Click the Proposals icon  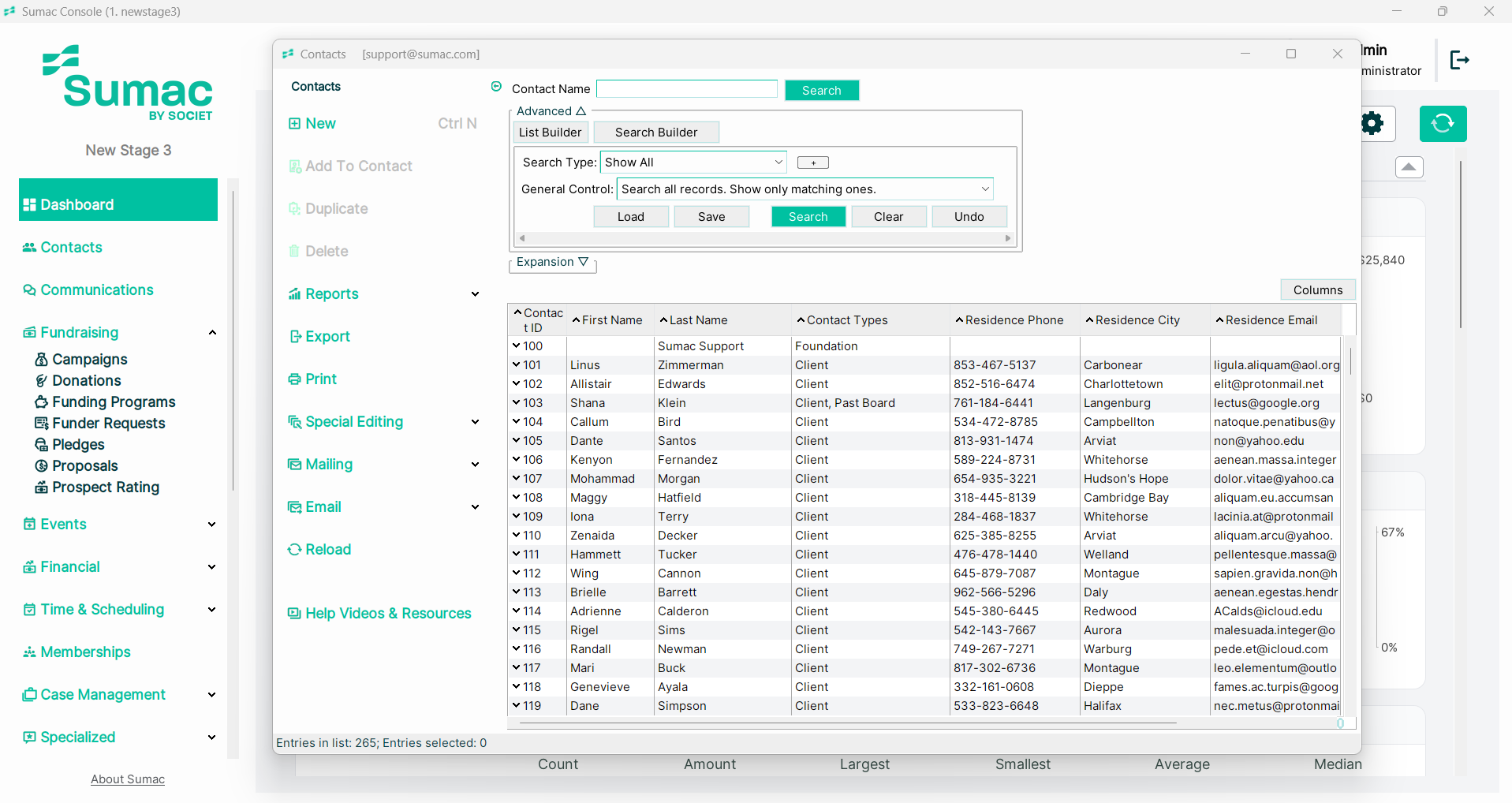point(42,466)
